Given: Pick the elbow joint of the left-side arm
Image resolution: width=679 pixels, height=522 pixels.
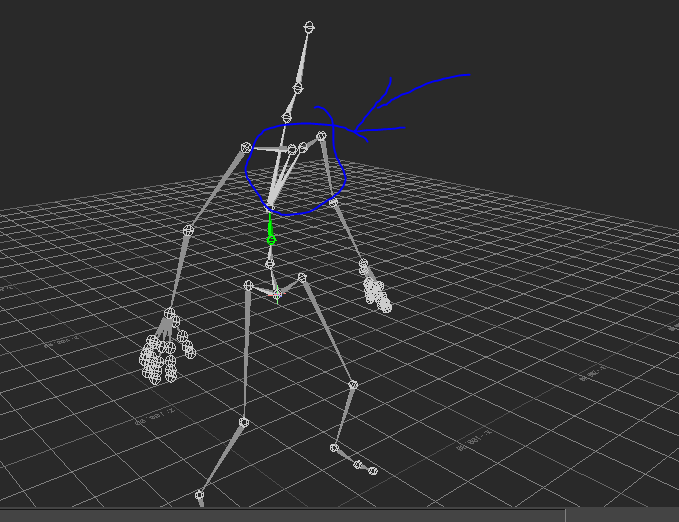Looking at the screenshot, I should [188, 230].
